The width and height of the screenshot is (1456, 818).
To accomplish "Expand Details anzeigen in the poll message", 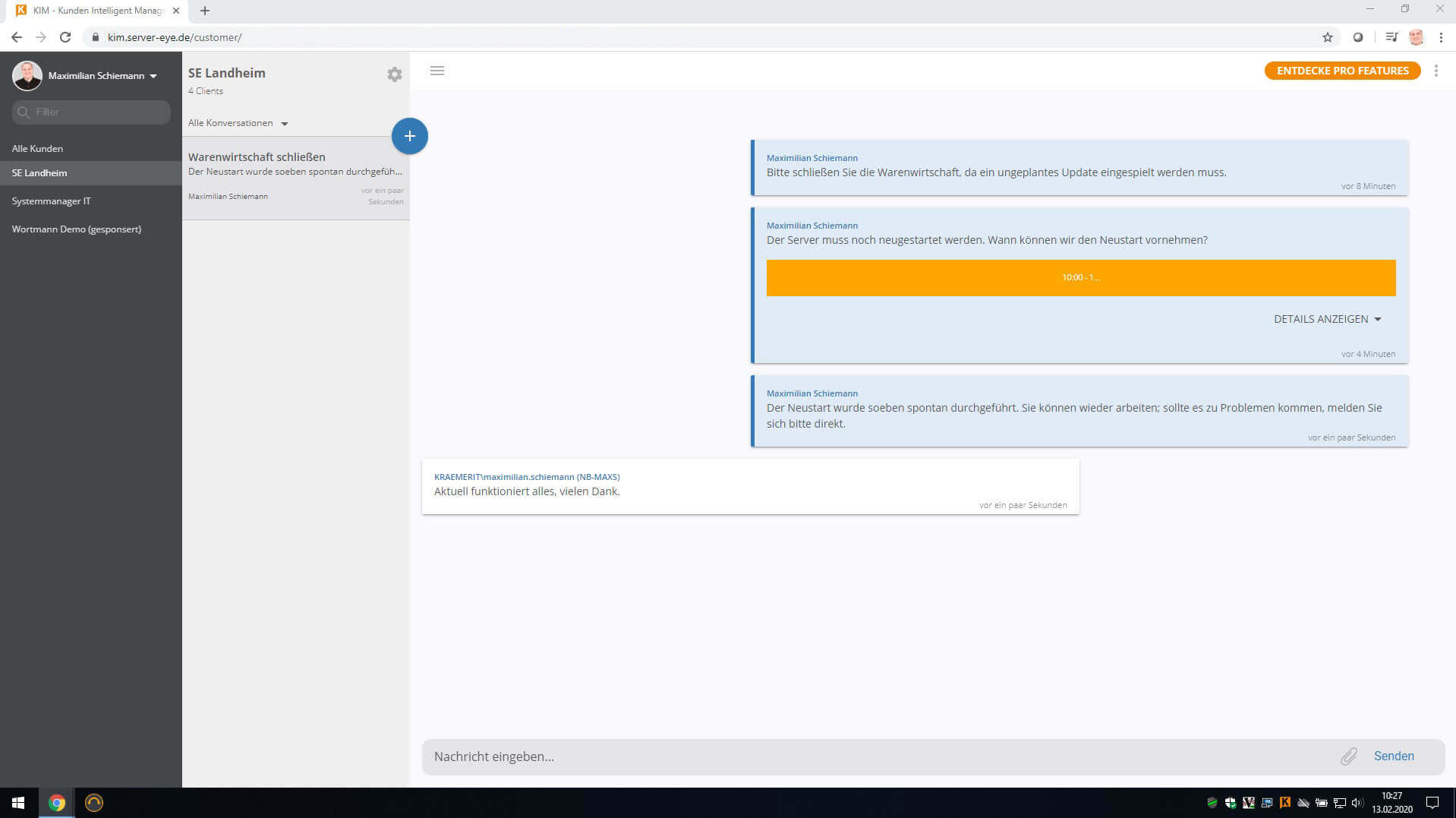I will tap(1327, 319).
